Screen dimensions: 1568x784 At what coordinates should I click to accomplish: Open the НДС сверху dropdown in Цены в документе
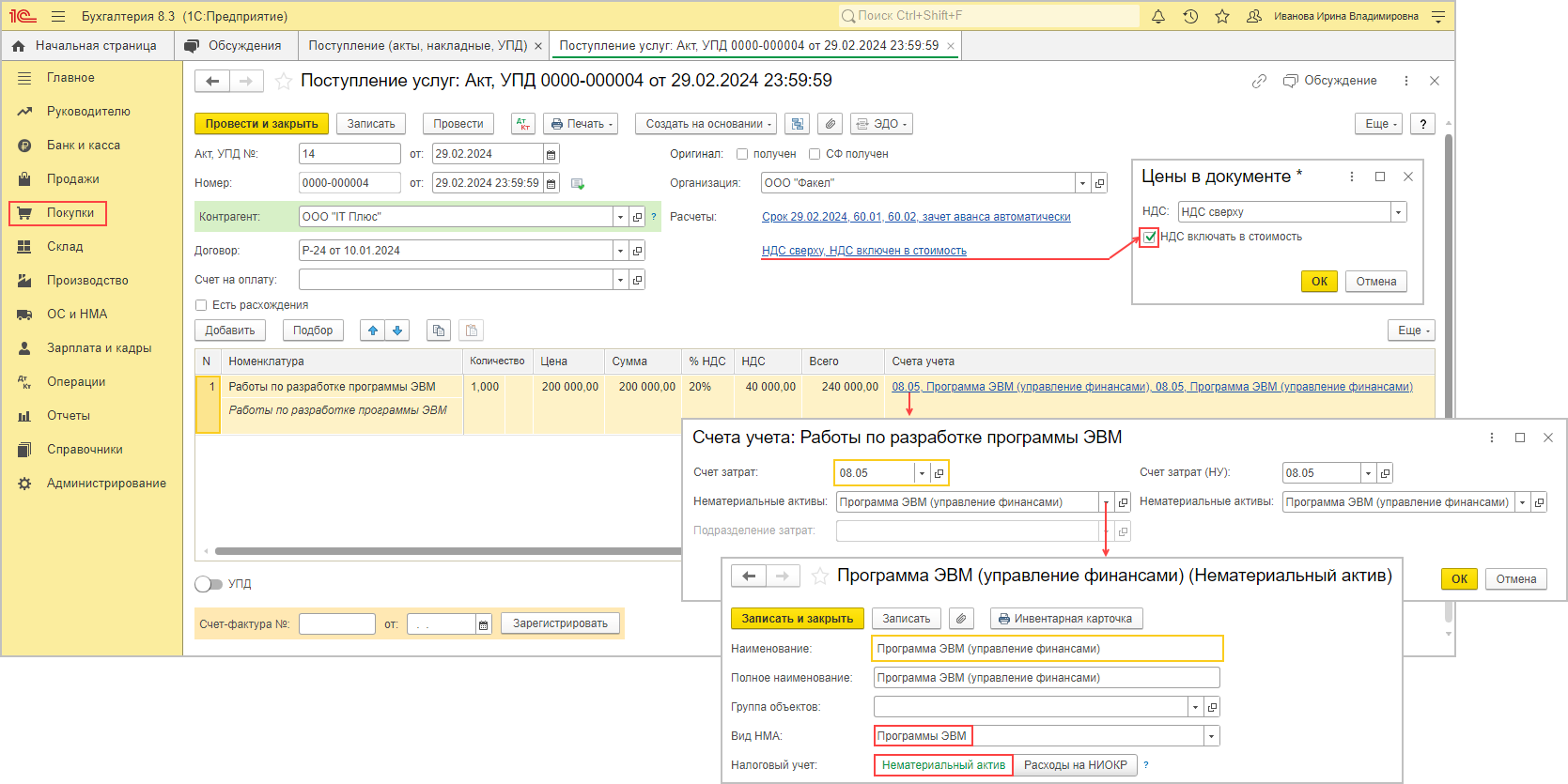click(x=1398, y=212)
